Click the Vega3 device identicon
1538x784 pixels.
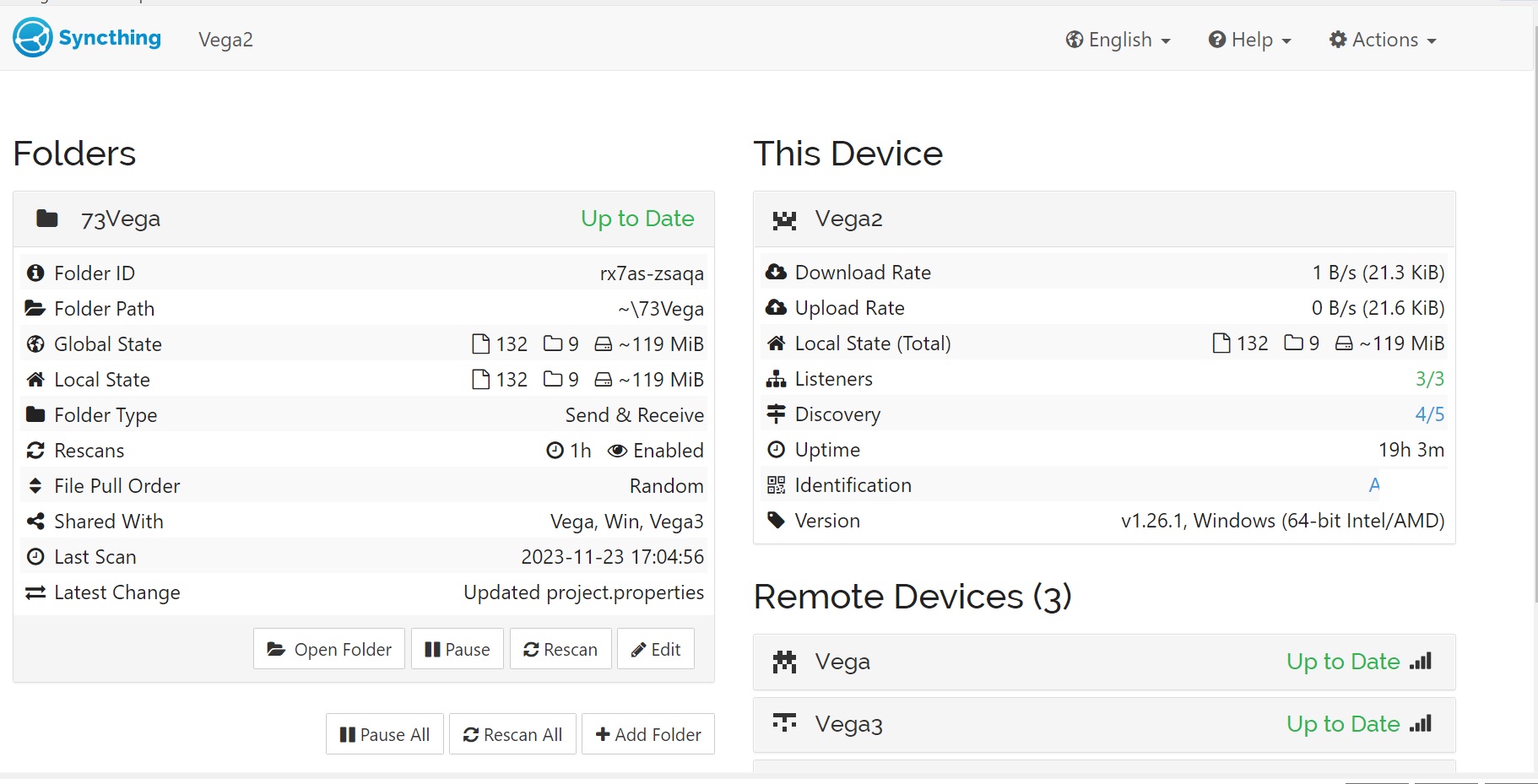point(785,722)
